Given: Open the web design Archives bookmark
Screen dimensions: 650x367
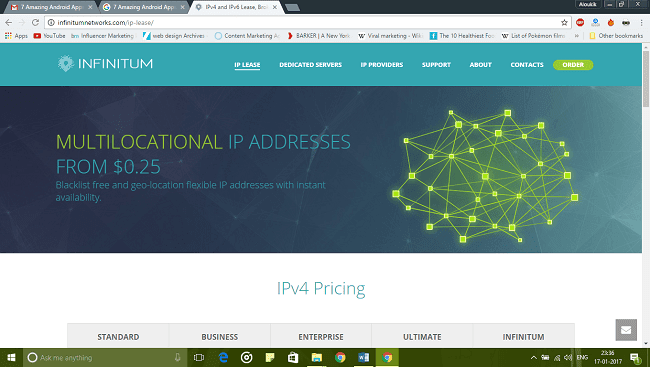Looking at the screenshot, I should click(174, 36).
